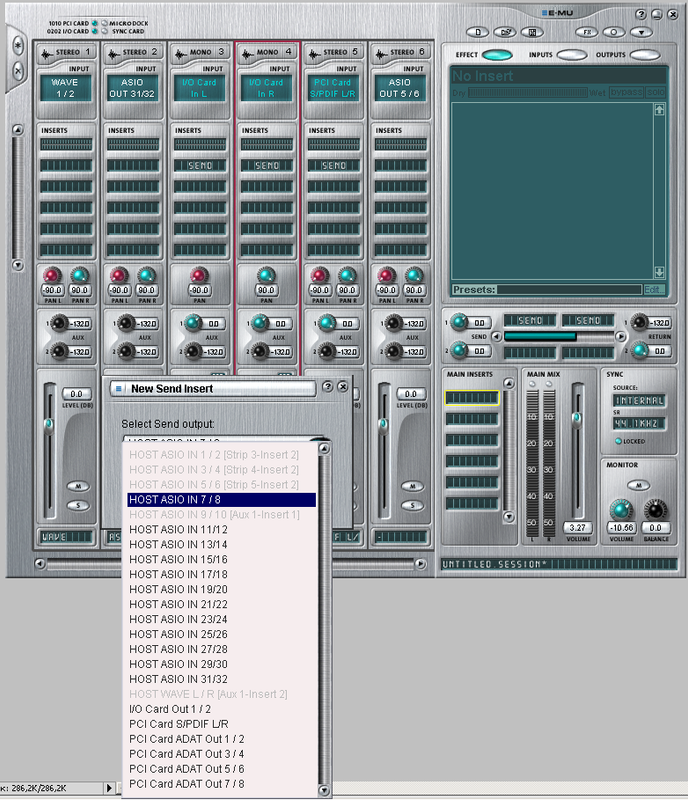Click the Main Mix volume fader
688x800 pixels.
click(577, 417)
